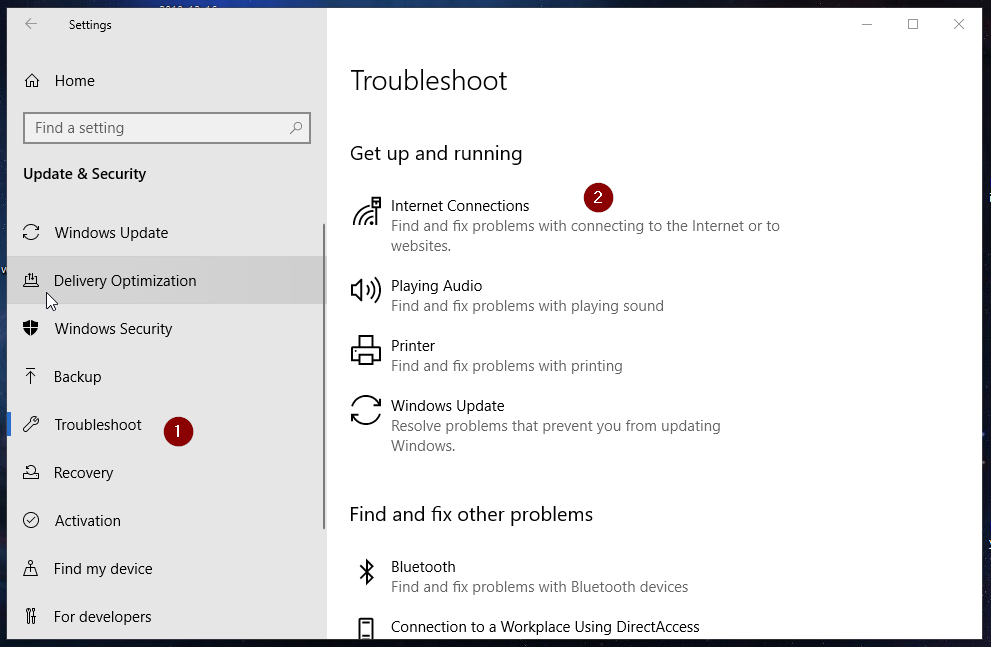Click the Recovery icon in sidebar
The height and width of the screenshot is (647, 991).
point(31,472)
